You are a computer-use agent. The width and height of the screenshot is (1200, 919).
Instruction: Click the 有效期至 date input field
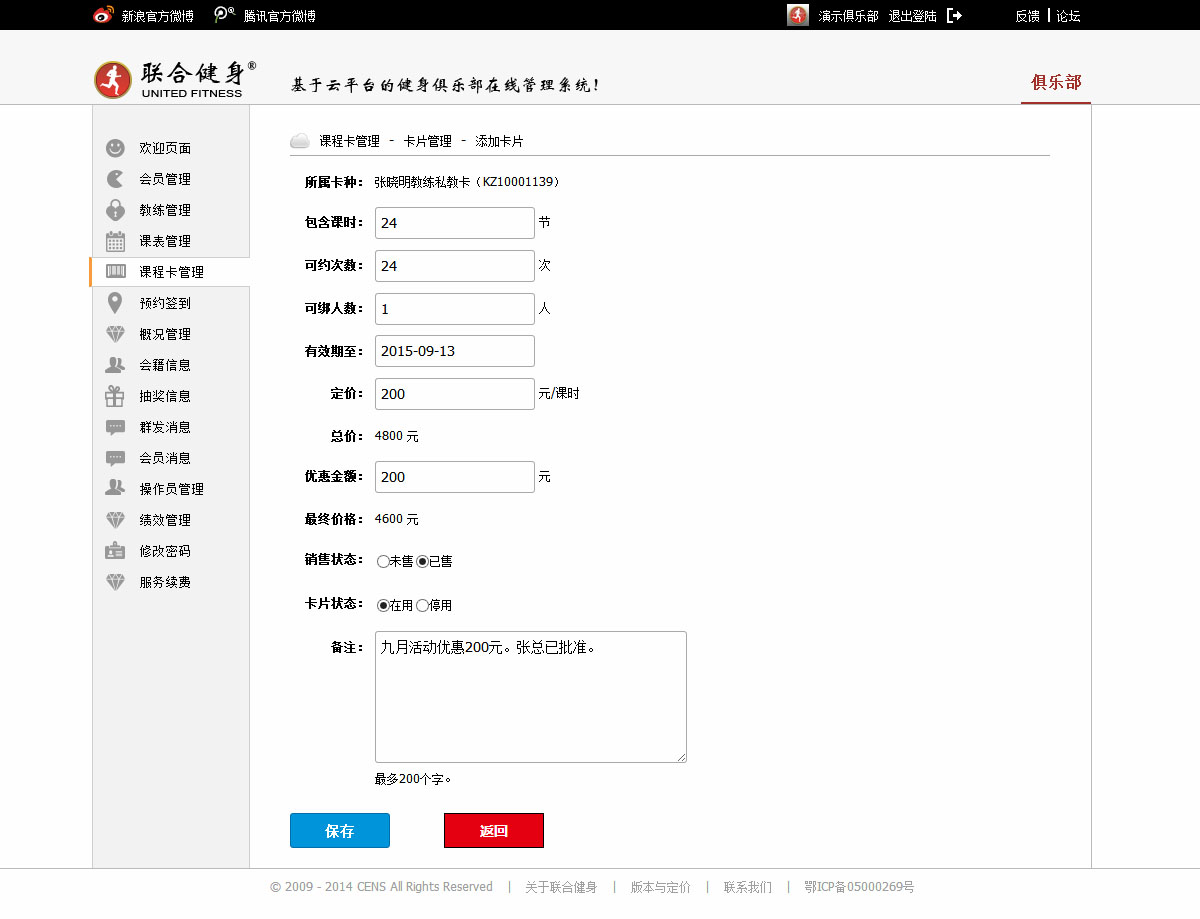click(x=455, y=351)
